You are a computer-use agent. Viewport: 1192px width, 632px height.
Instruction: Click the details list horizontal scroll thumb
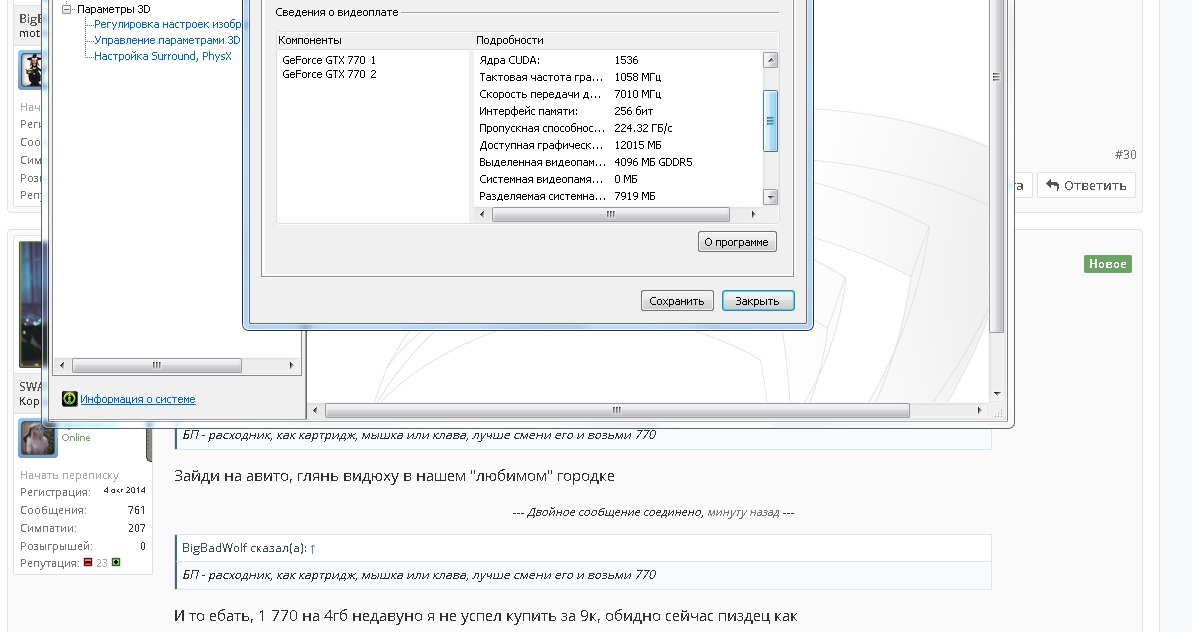tap(610, 214)
